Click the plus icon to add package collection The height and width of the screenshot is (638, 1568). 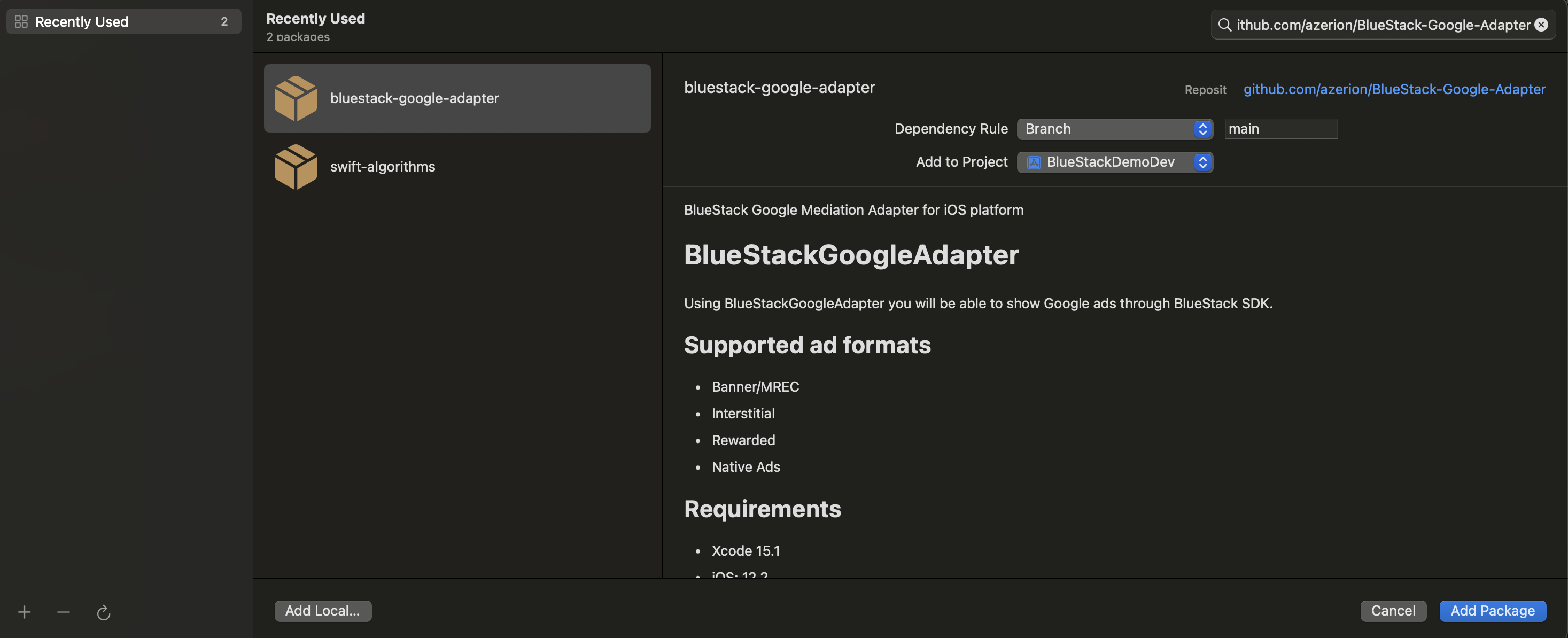click(25, 612)
